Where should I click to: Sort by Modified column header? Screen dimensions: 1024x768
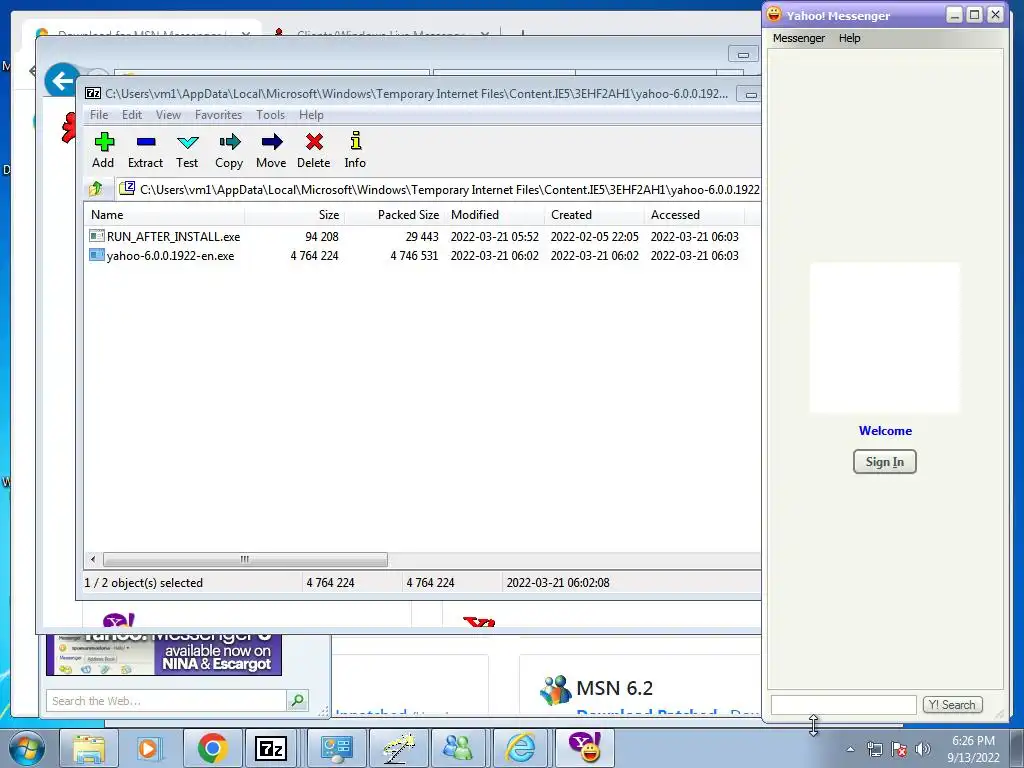click(x=494, y=215)
